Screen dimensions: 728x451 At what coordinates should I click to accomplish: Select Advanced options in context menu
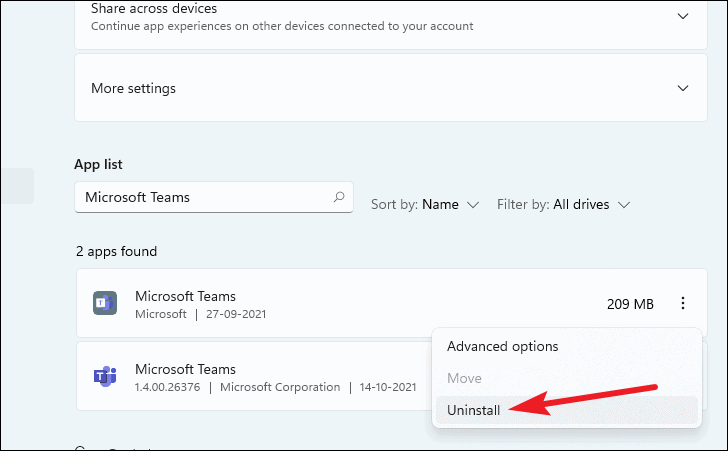[x=502, y=346]
